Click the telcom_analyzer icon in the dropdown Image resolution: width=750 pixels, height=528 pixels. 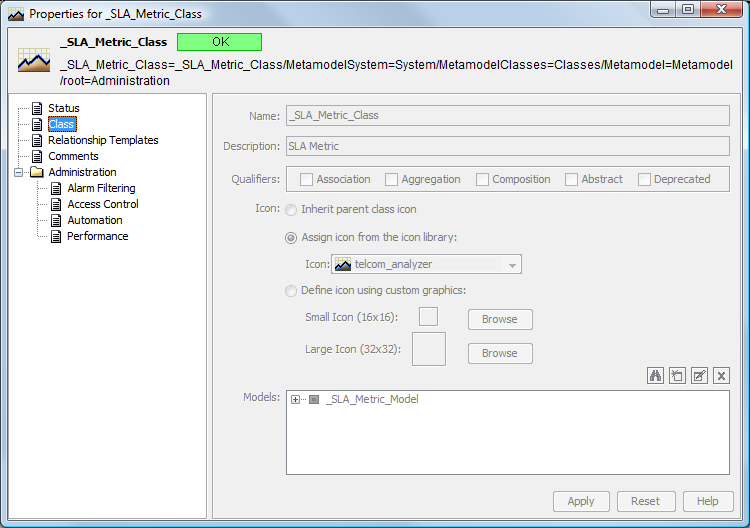tap(342, 264)
